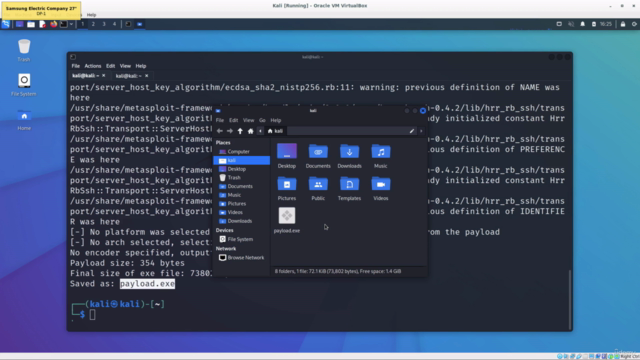Click the power log out icon

[634, 24]
